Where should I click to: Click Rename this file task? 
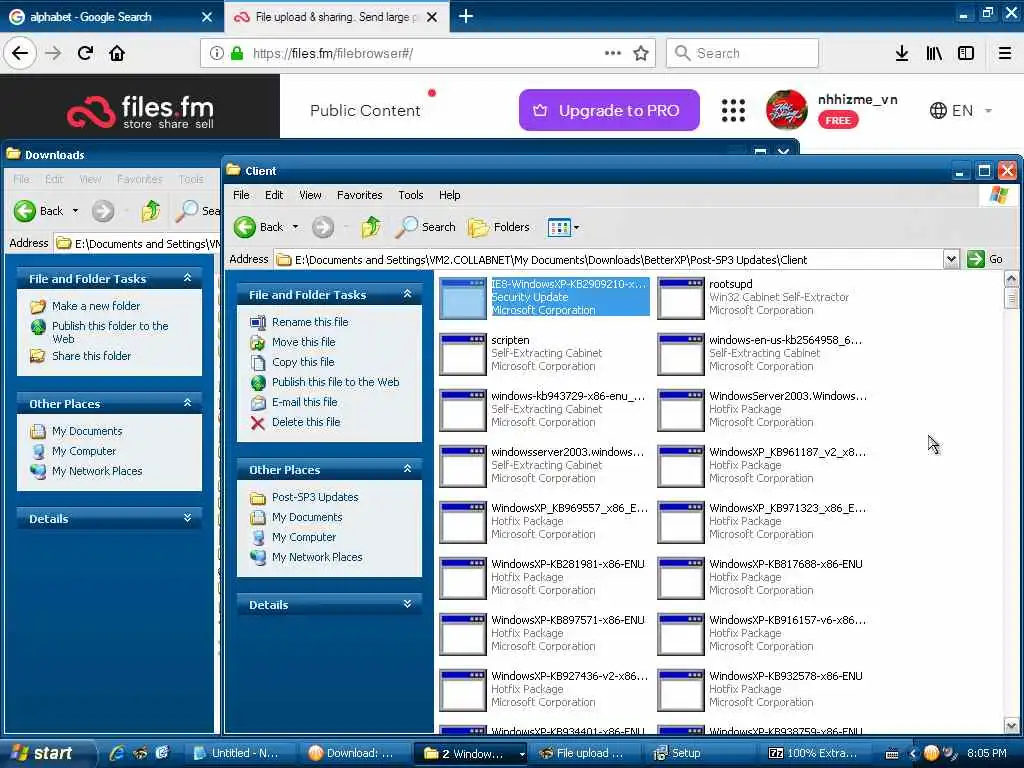(310, 322)
